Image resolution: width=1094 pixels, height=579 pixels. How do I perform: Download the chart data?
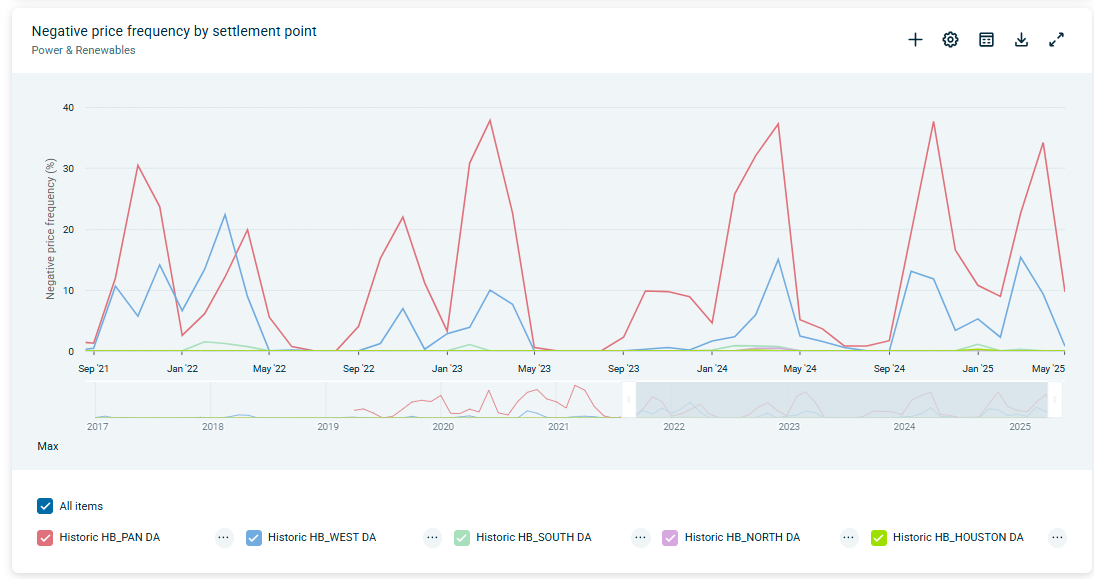point(1021,40)
